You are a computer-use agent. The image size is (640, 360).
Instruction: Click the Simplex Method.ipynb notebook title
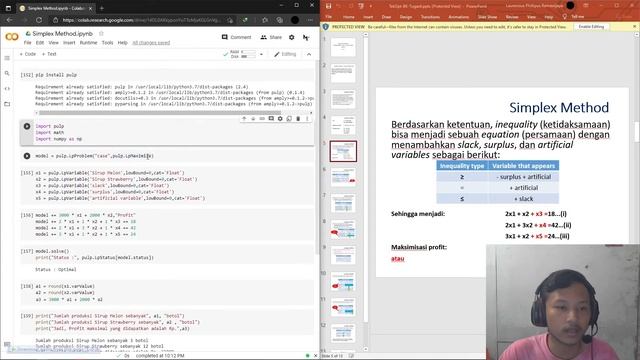point(62,33)
